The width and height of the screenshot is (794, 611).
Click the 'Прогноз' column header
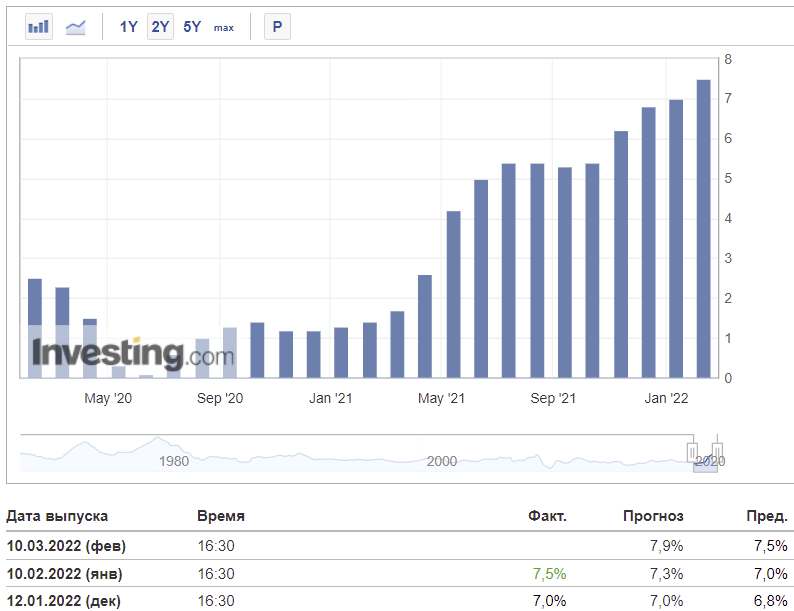(x=653, y=516)
